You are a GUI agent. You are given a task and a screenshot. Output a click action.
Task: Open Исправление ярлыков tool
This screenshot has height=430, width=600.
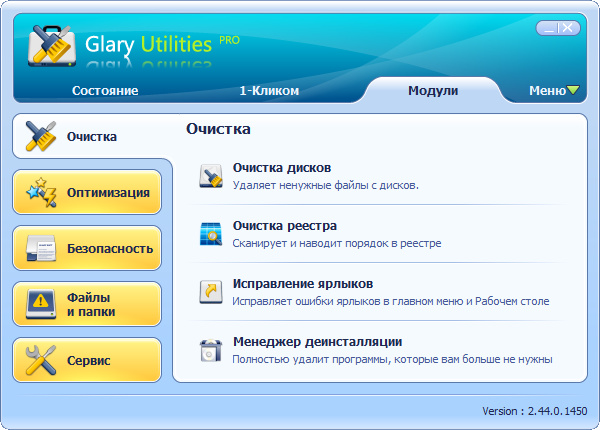coord(303,284)
